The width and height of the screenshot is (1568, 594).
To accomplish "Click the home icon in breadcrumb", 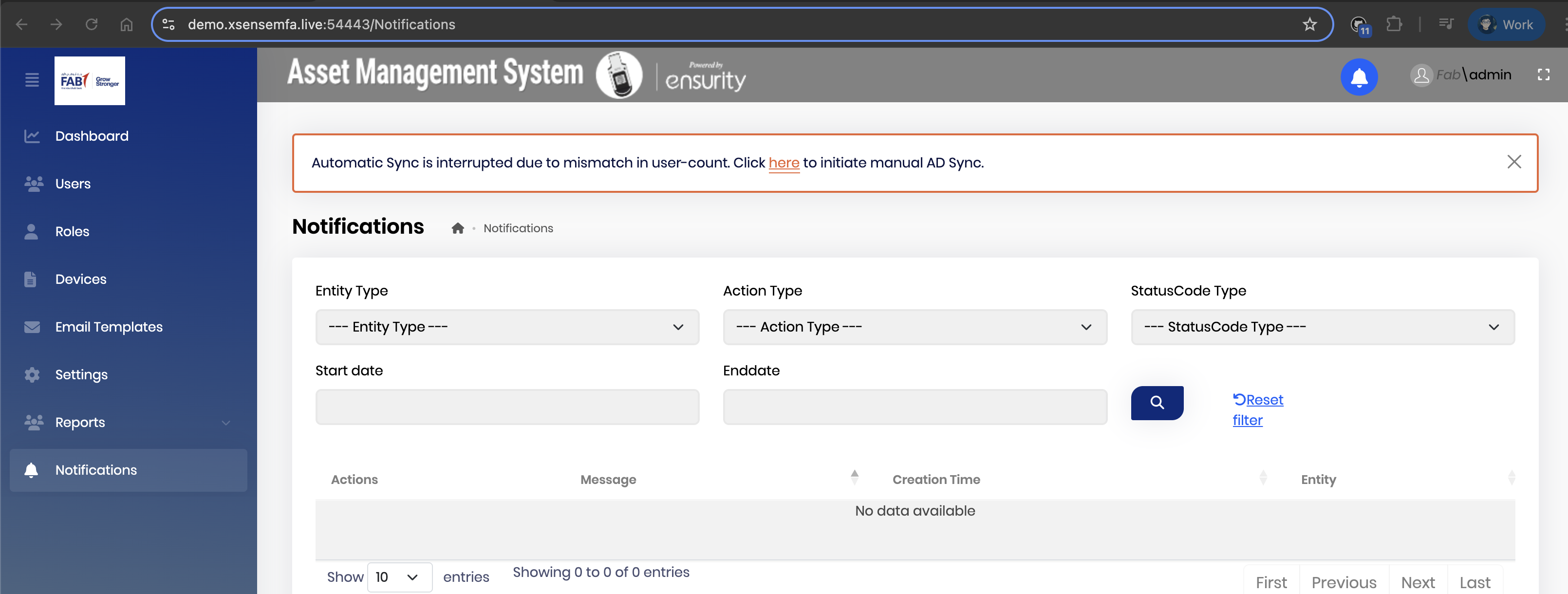I will tap(458, 228).
